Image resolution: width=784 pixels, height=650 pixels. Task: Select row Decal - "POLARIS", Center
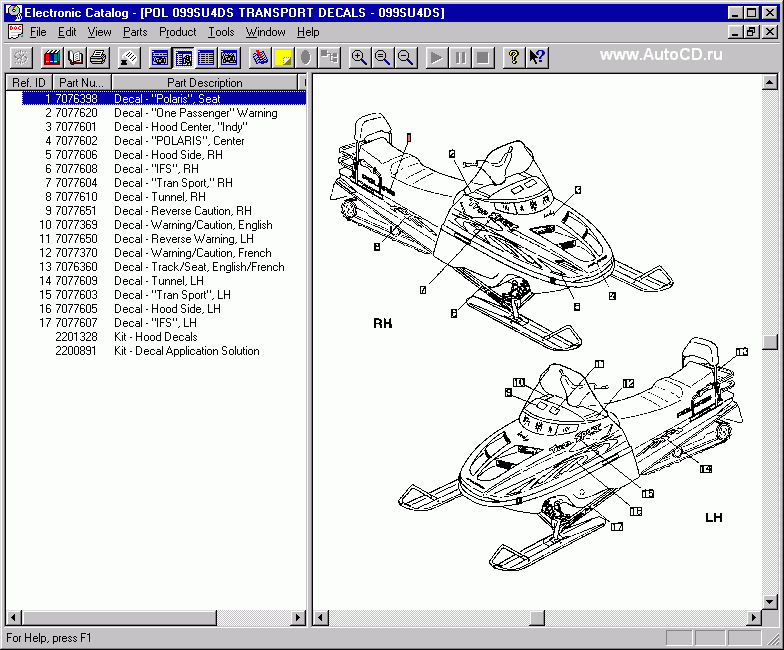164,140
